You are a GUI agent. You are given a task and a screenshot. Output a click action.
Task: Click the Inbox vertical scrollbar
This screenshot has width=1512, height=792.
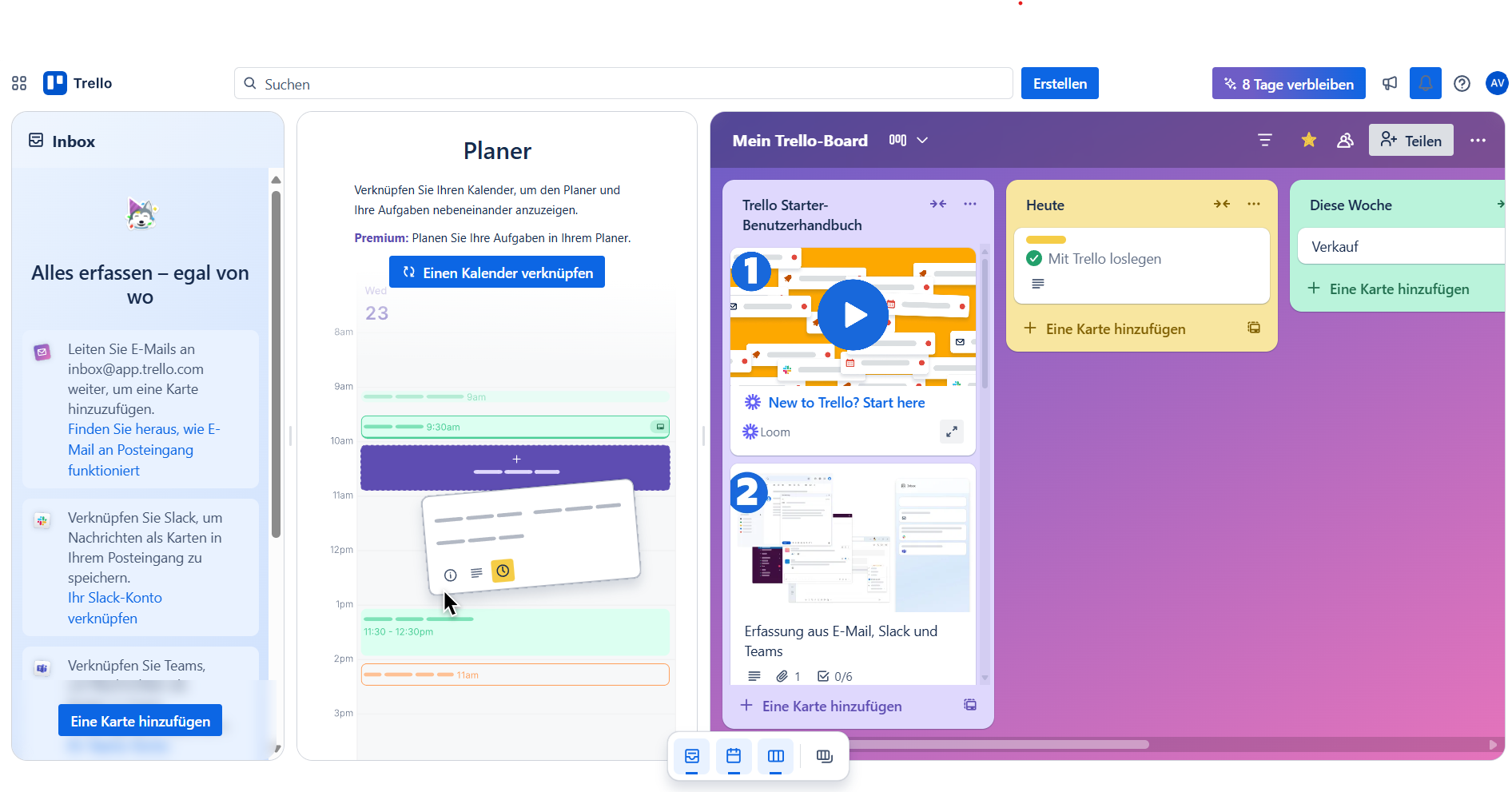276,364
